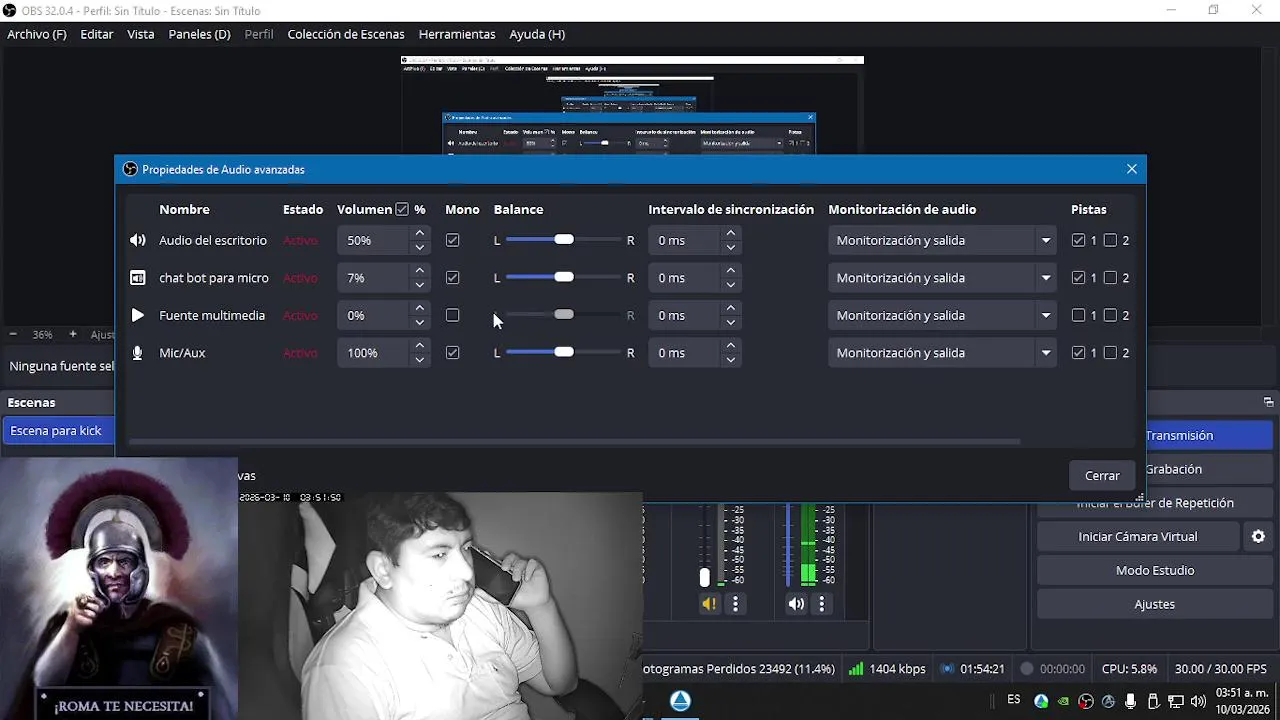
Task: Enable track 1 for Fuente multimedia
Action: click(x=1078, y=315)
